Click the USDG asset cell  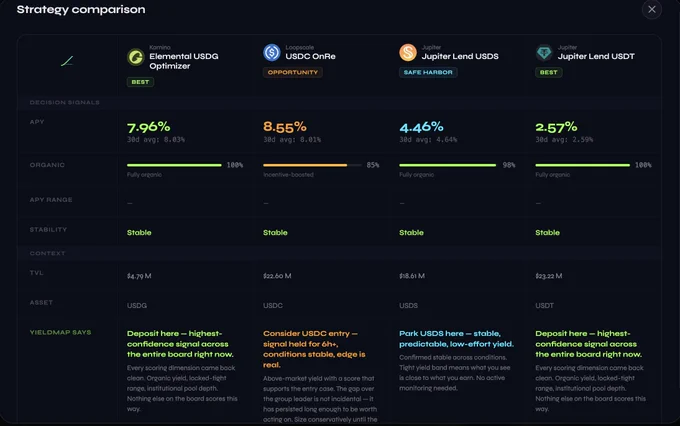click(137, 305)
